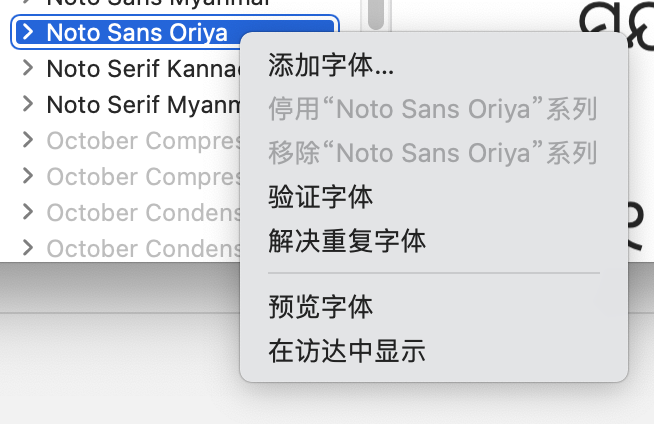
Task: Expand the Noto Serif Kannada disclosure chevron
Action: [x=29, y=69]
